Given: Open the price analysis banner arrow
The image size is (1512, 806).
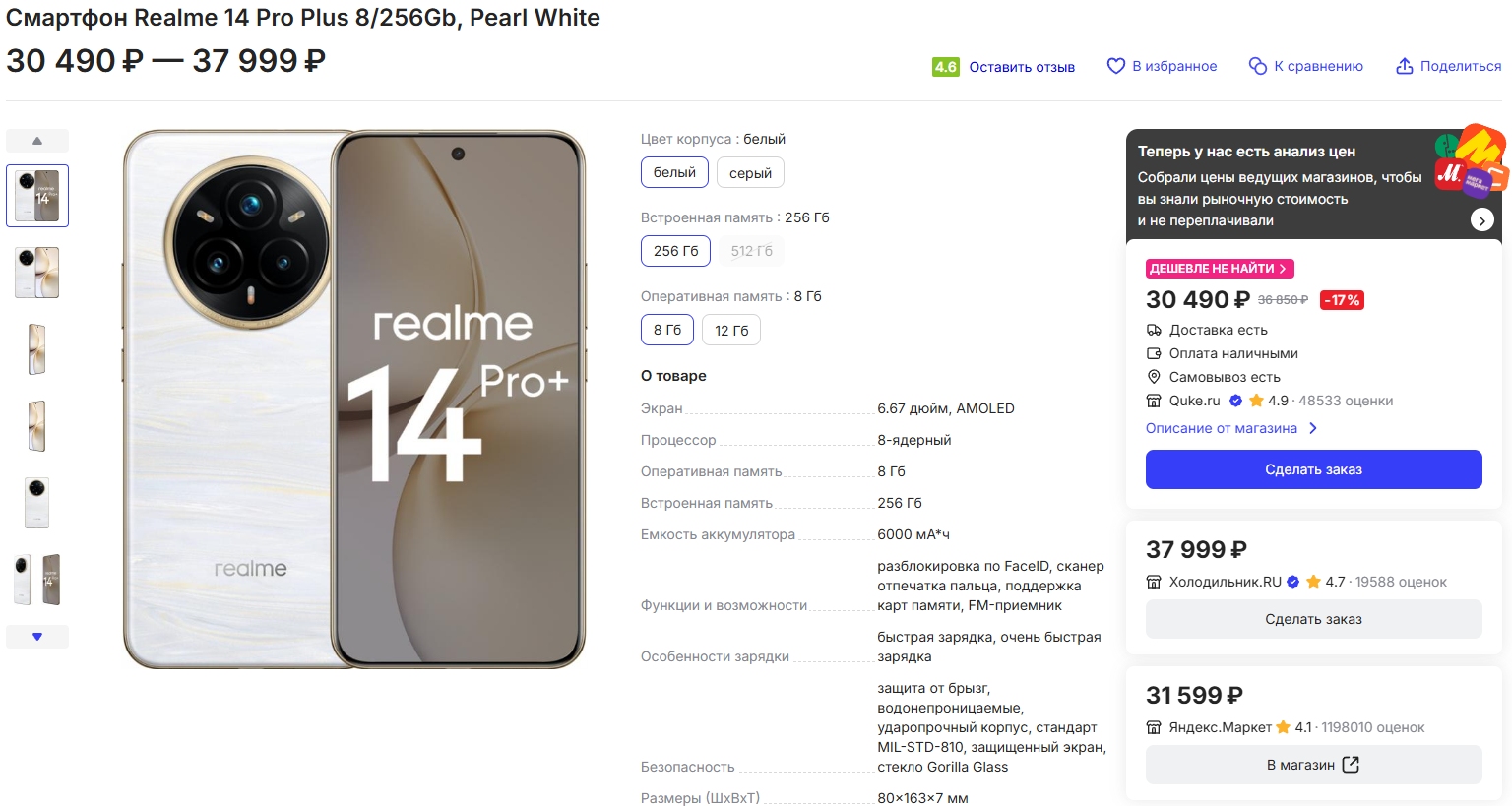Looking at the screenshot, I should tap(1481, 220).
